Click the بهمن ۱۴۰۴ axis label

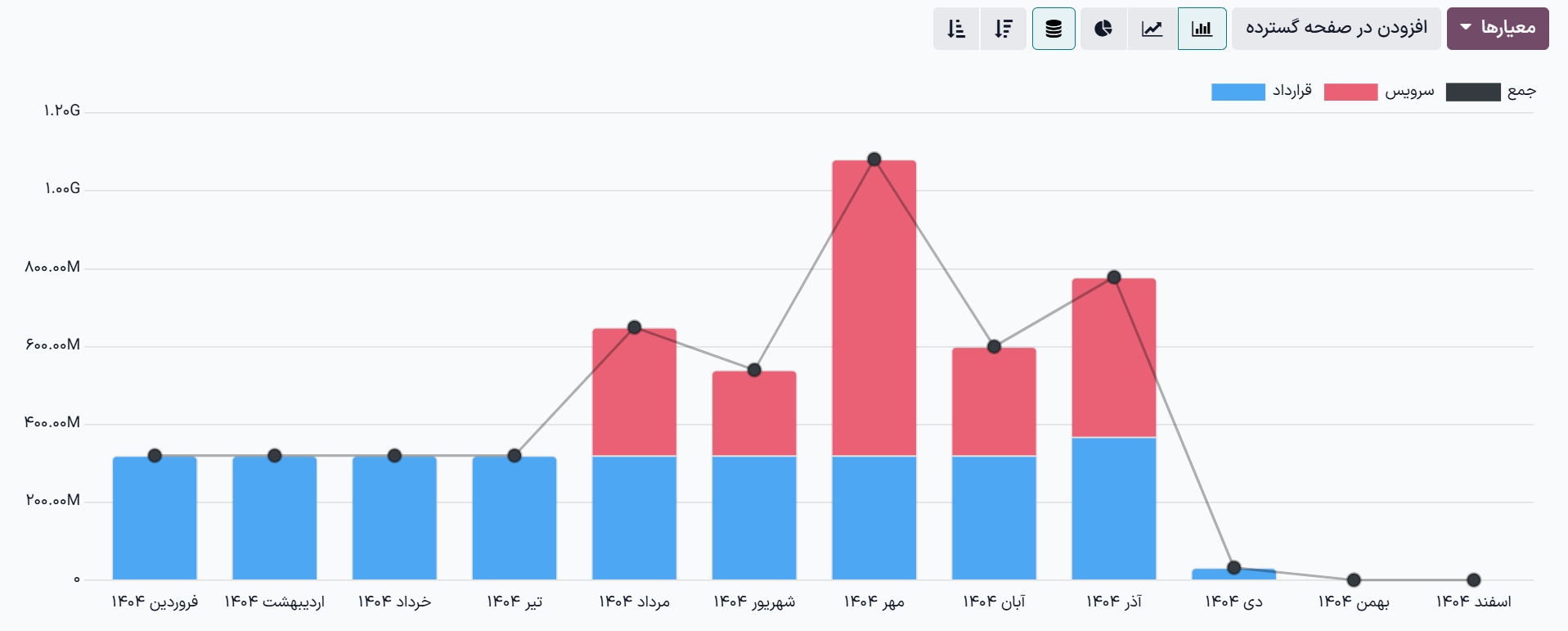click(x=1354, y=602)
